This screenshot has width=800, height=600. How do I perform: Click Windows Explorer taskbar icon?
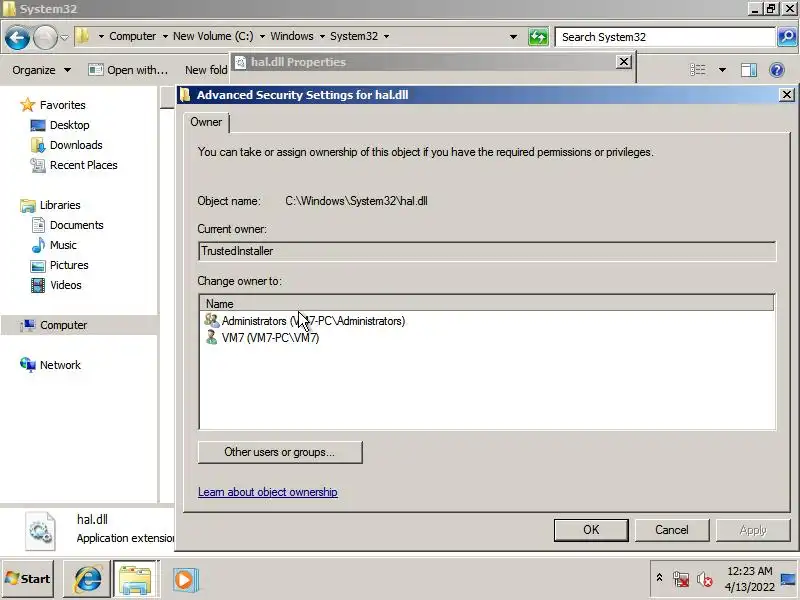point(135,579)
